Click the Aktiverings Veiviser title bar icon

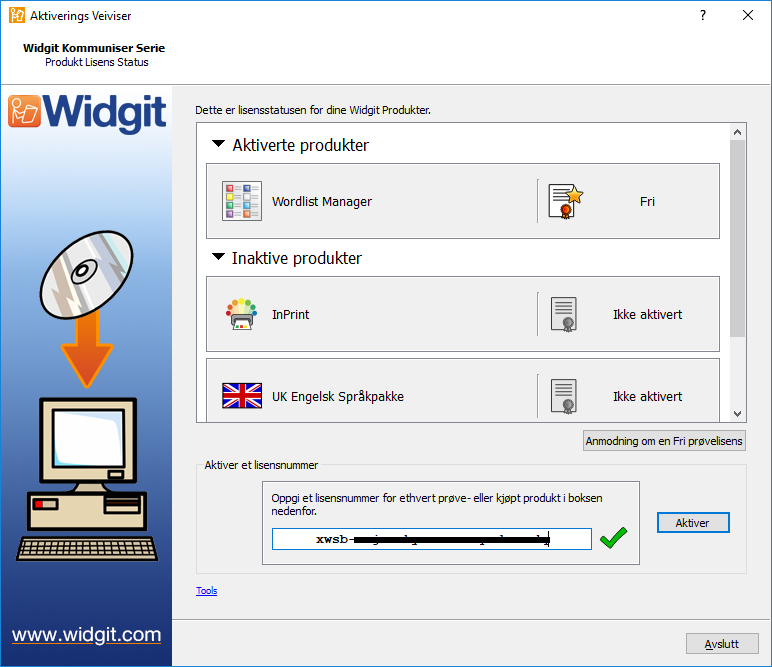pos(17,16)
